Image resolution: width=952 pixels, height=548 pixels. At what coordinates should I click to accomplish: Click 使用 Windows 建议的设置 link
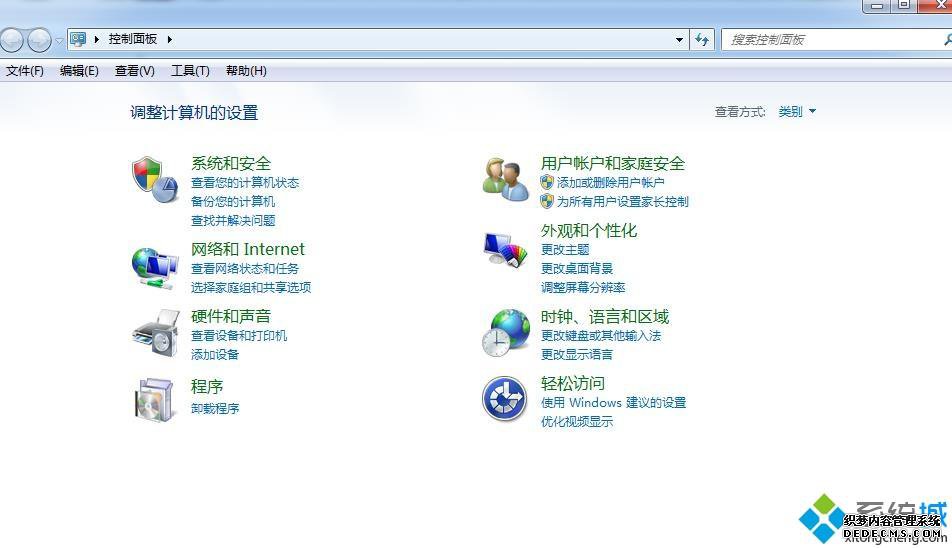click(x=613, y=402)
